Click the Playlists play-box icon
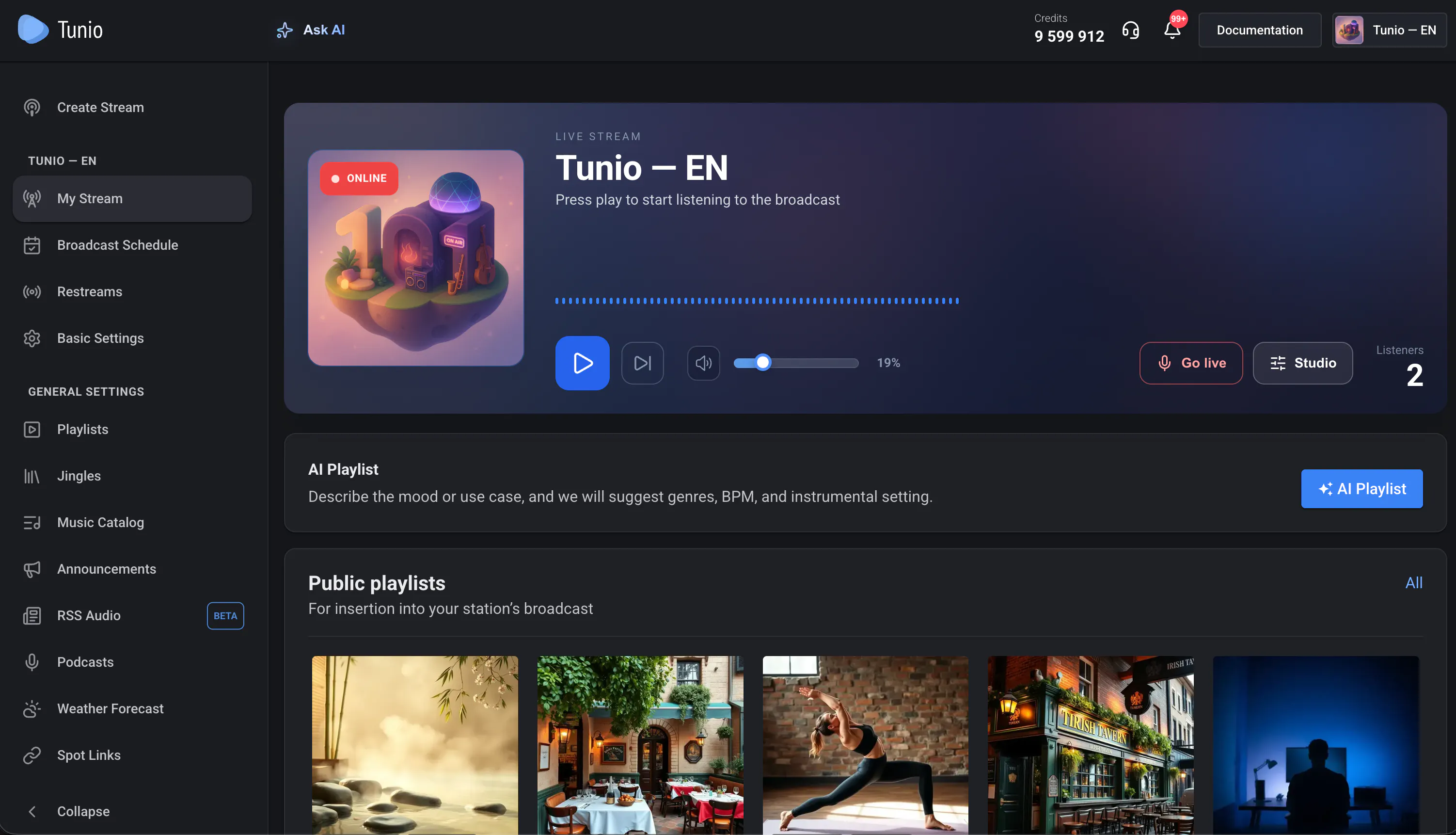This screenshot has height=835, width=1456. 32,429
